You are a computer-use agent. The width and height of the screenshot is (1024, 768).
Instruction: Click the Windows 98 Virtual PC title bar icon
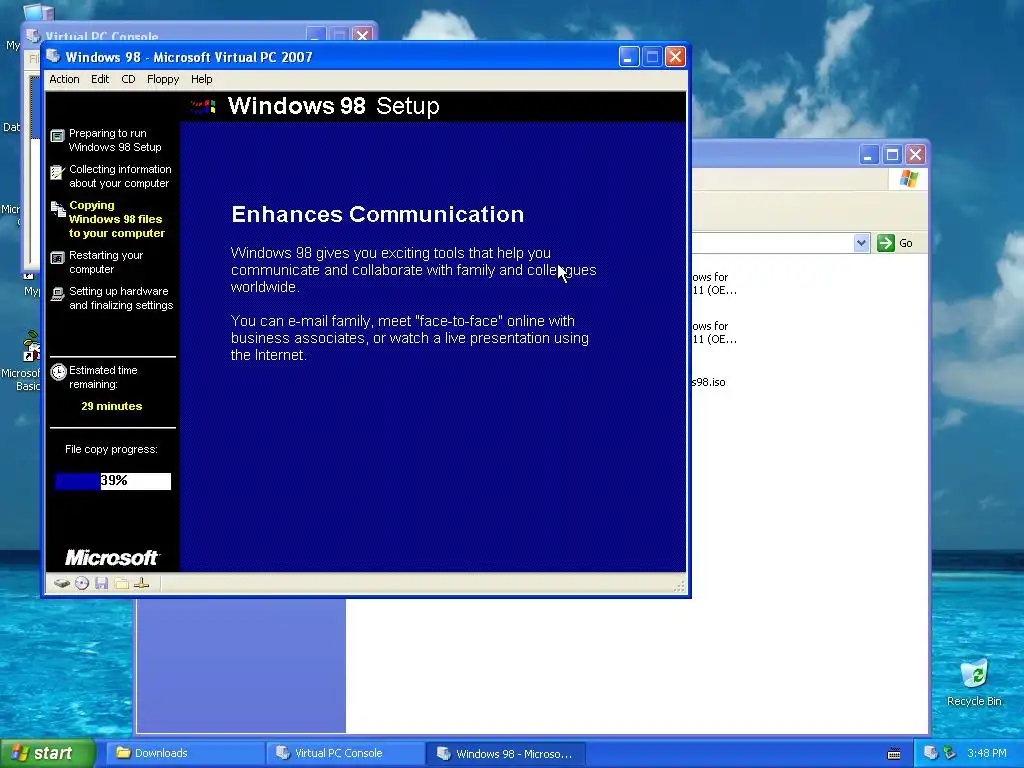tap(54, 56)
